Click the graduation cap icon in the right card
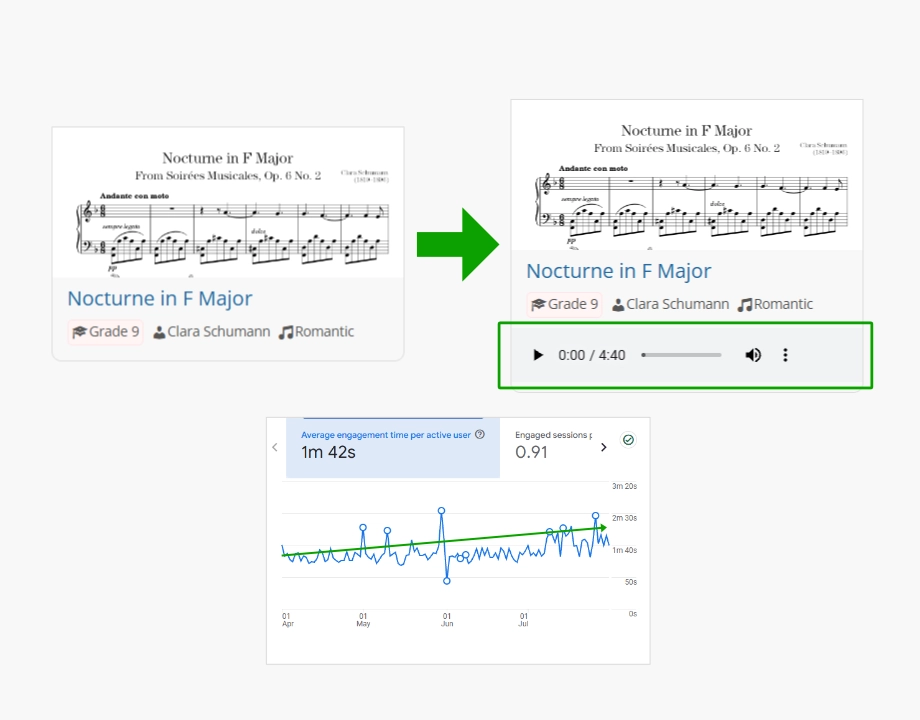This screenshot has height=720, width=920. 538,305
